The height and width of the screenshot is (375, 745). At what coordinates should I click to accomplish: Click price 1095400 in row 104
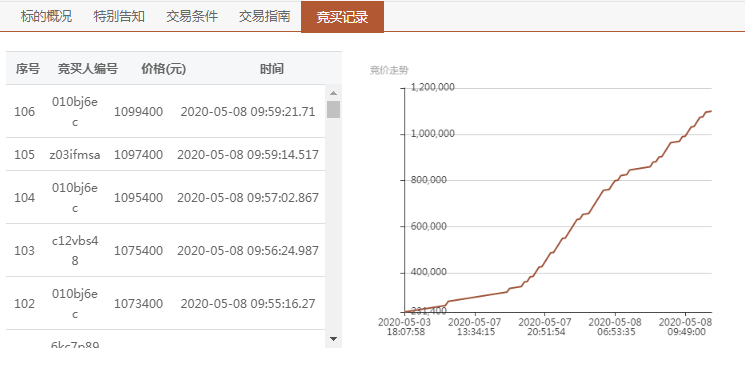point(138,197)
